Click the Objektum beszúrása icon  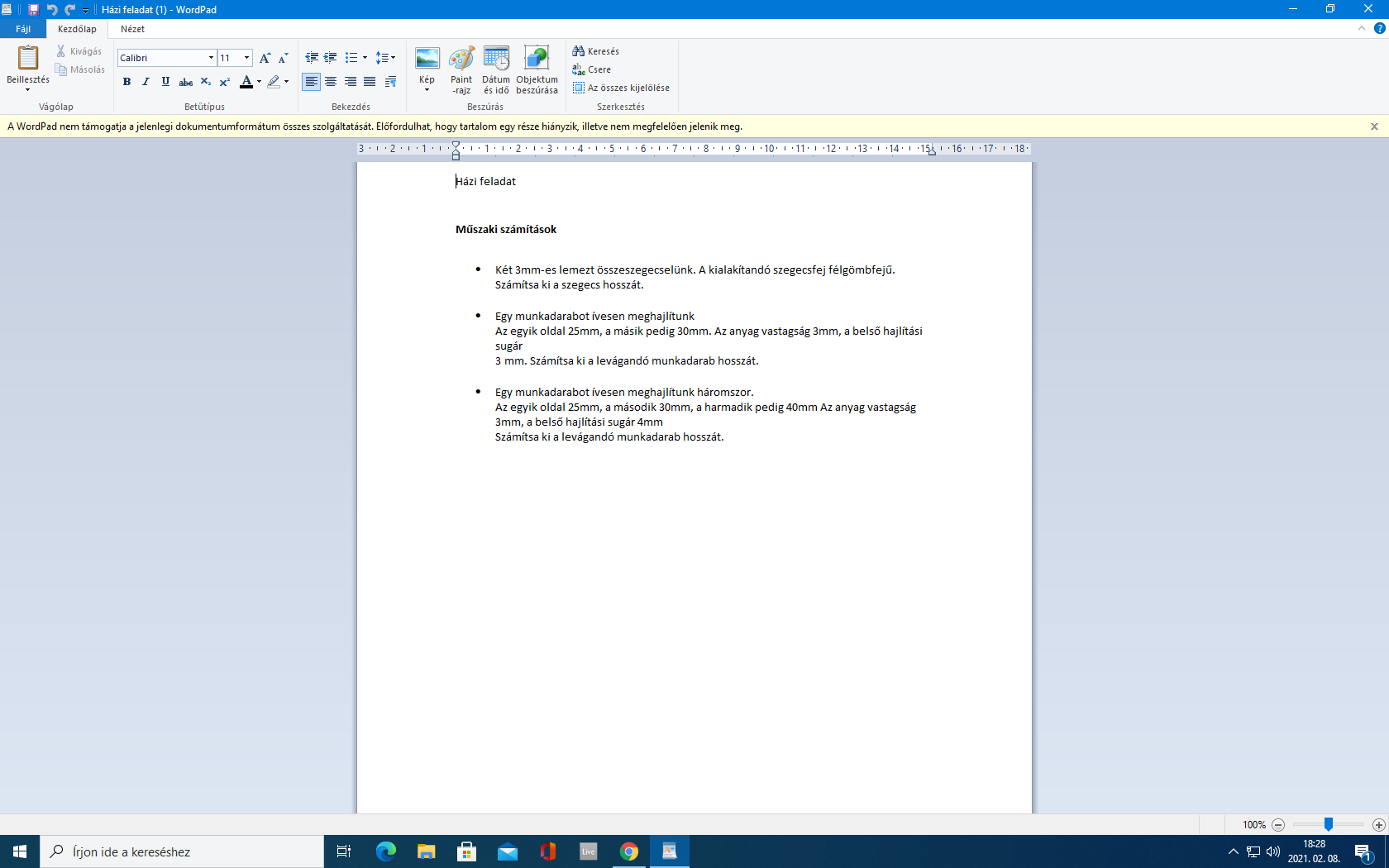(537, 60)
